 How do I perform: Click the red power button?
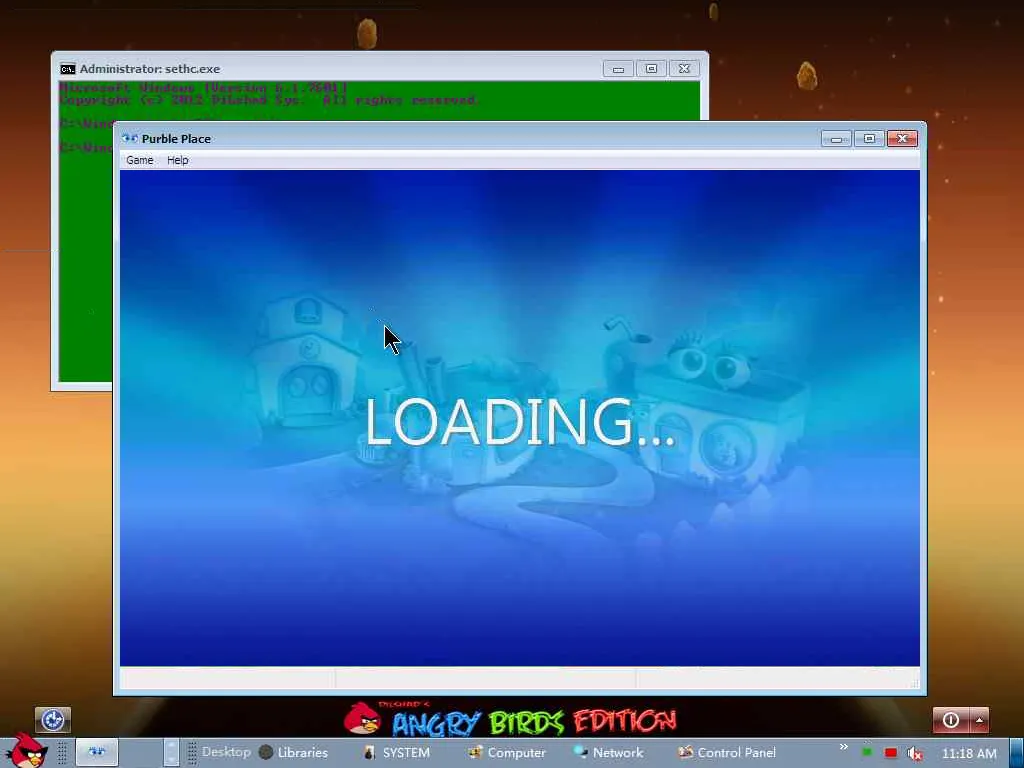[950, 720]
